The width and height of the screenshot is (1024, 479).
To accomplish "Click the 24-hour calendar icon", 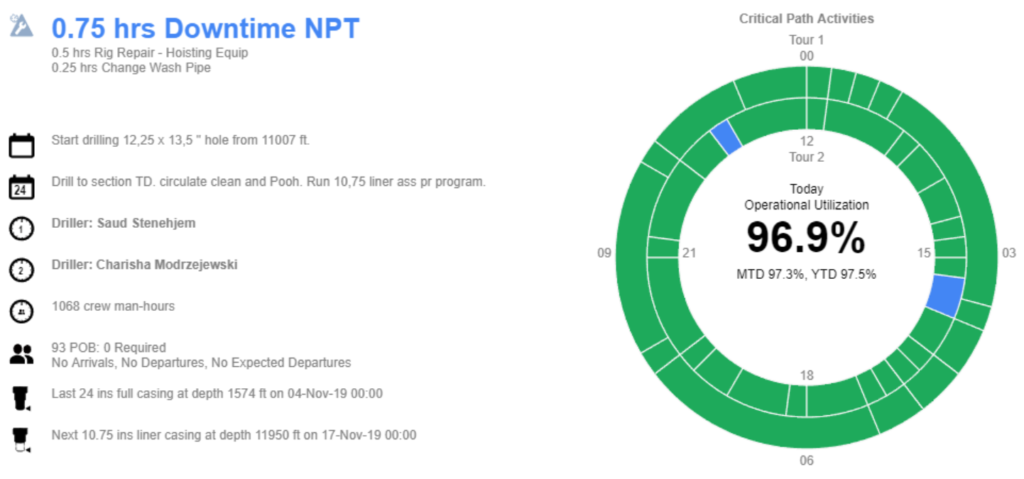I will (x=22, y=188).
